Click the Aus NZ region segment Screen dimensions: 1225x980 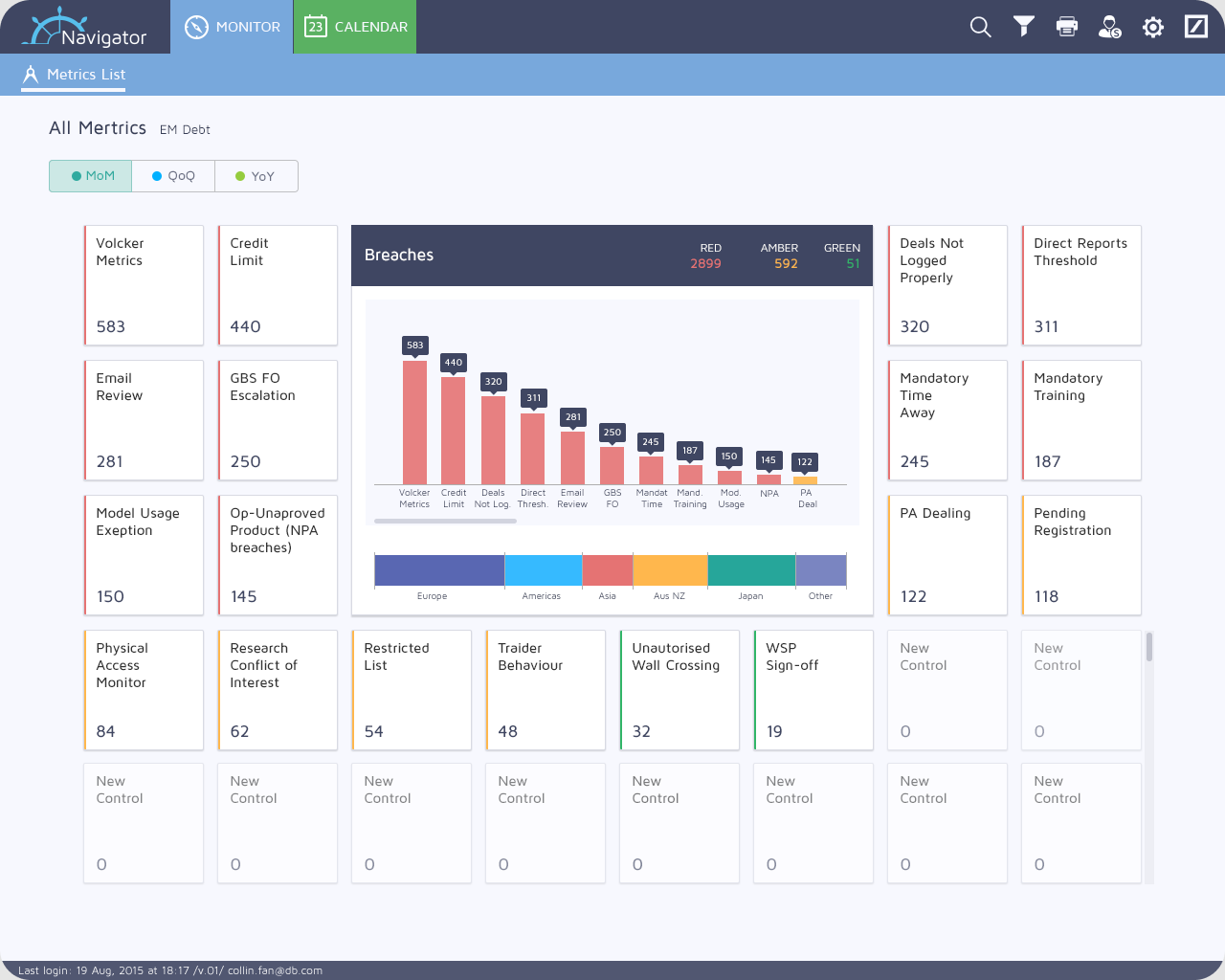tap(670, 570)
